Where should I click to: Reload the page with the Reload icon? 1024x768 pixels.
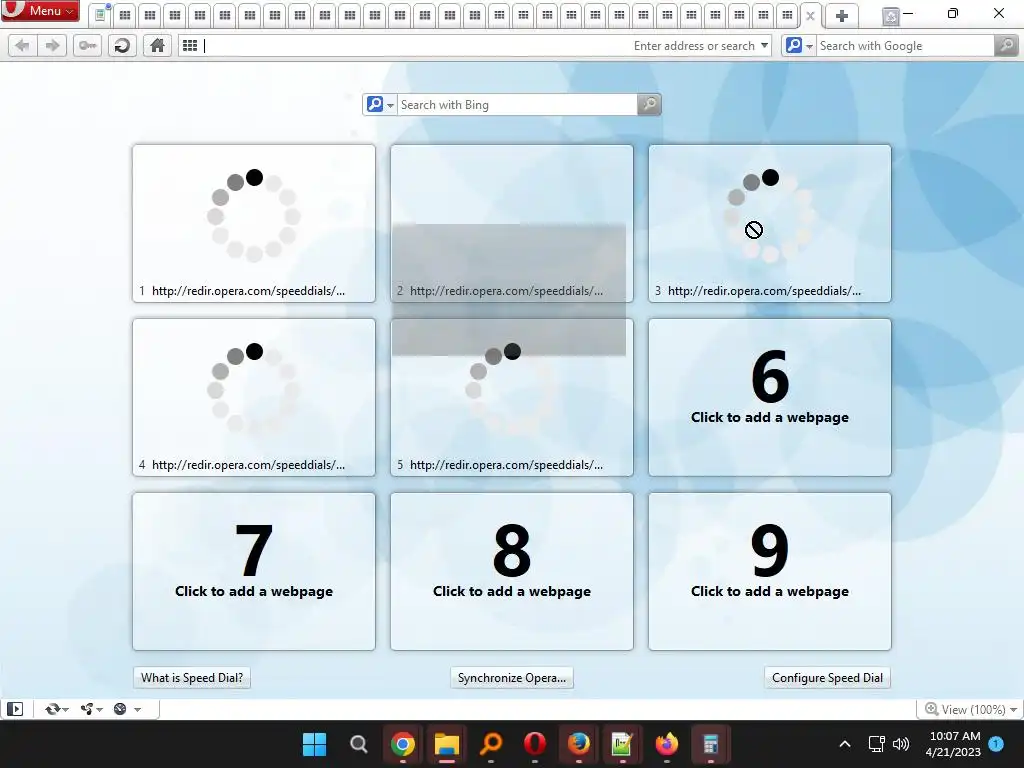pos(122,46)
